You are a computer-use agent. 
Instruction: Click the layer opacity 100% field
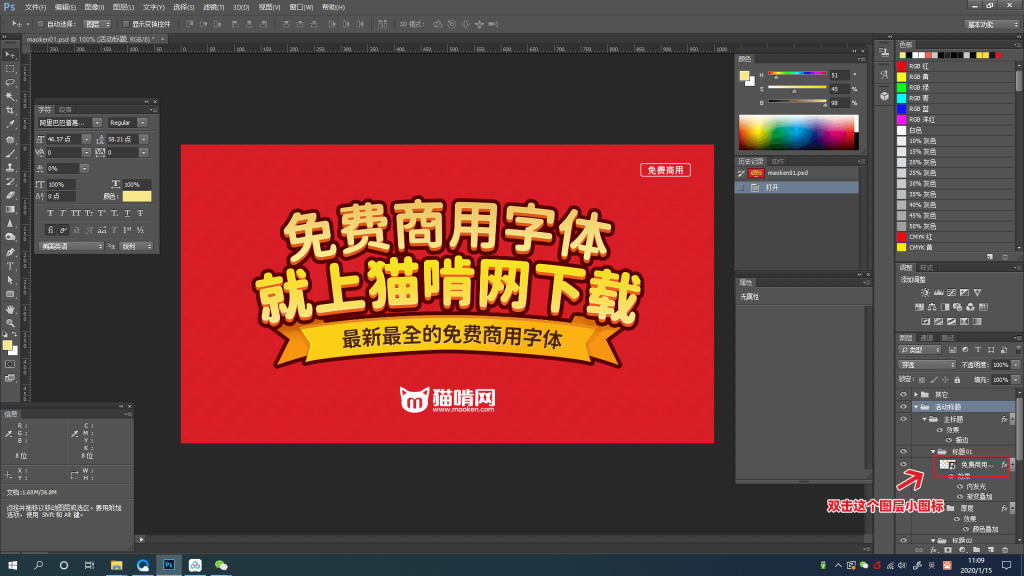tap(1000, 365)
